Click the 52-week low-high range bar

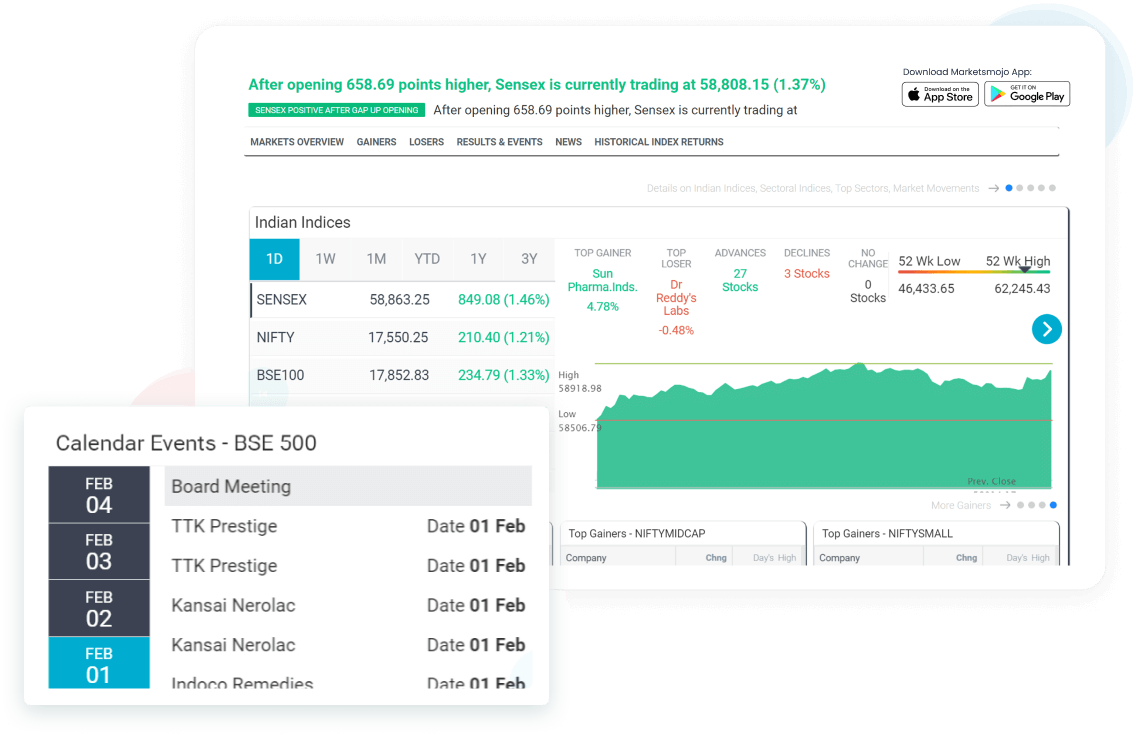(974, 272)
